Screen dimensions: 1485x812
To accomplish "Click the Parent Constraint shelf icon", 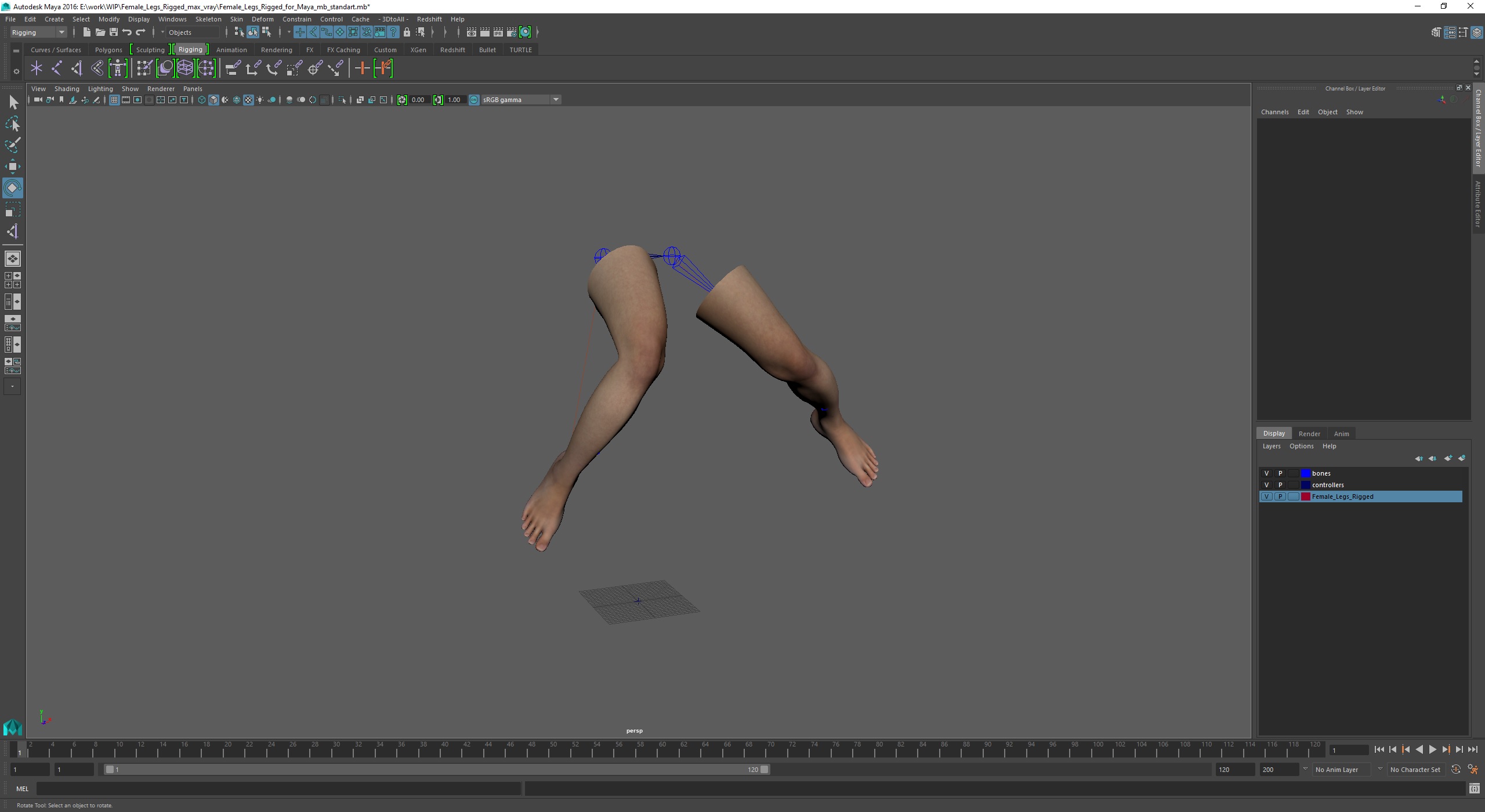I will (233, 68).
